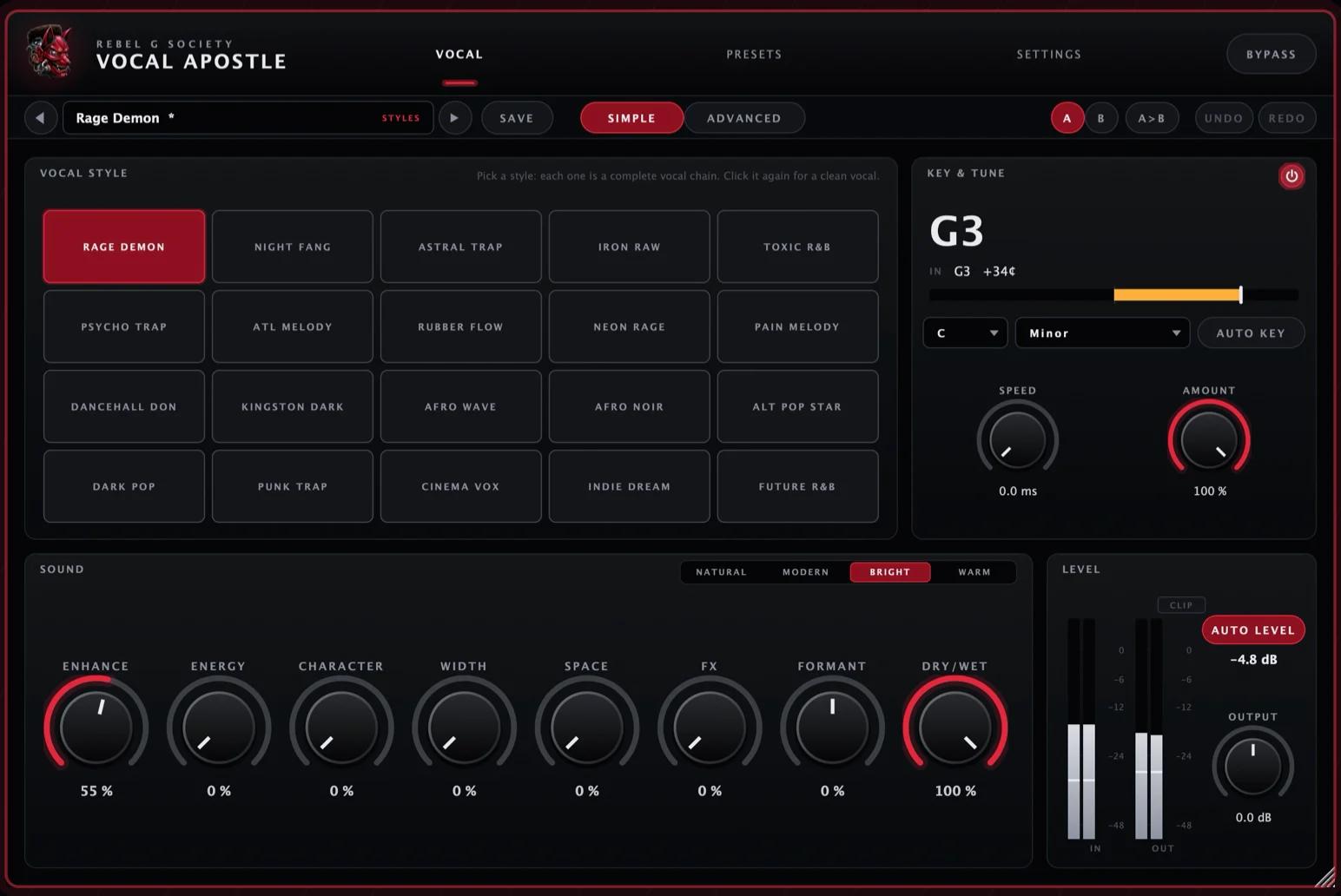
Task: Toggle AUTO LEVEL on or off
Action: (x=1253, y=630)
